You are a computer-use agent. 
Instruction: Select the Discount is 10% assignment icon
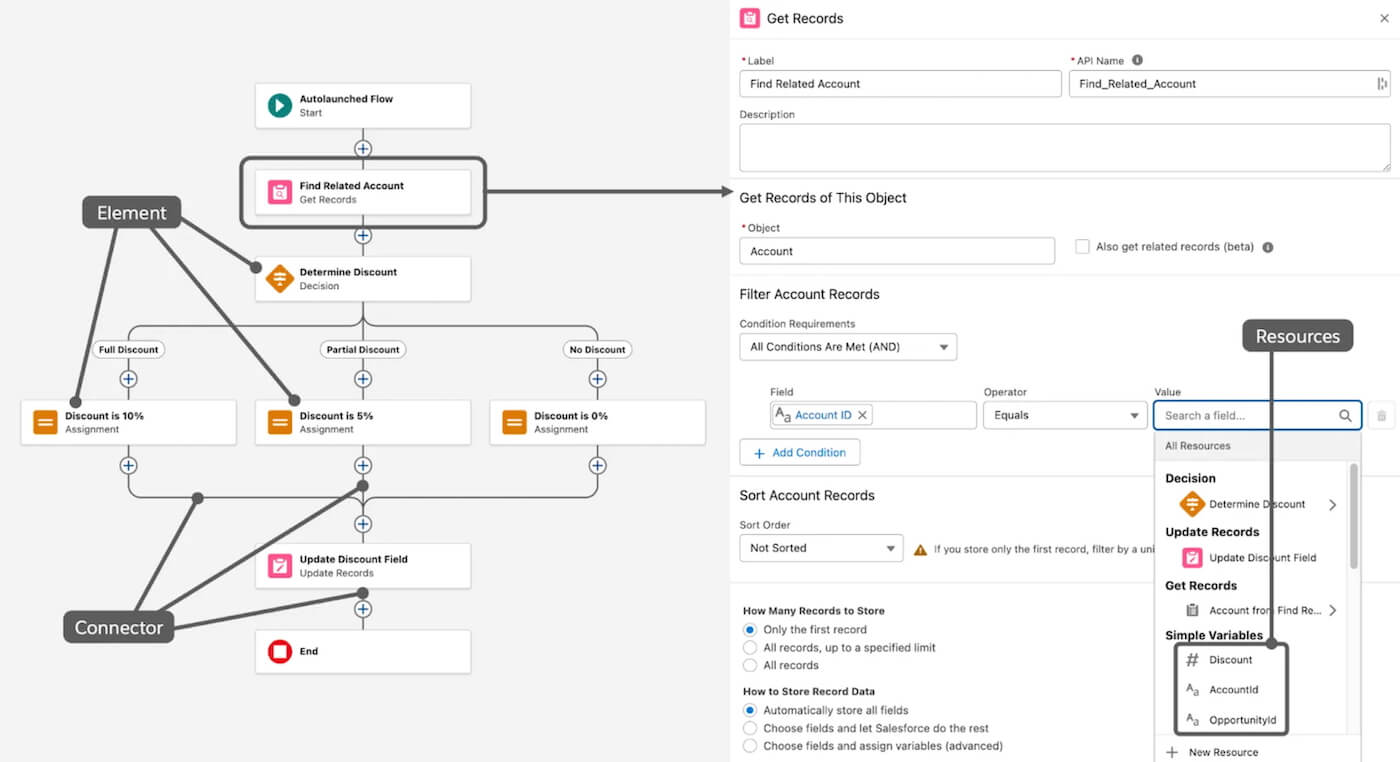coord(45,422)
